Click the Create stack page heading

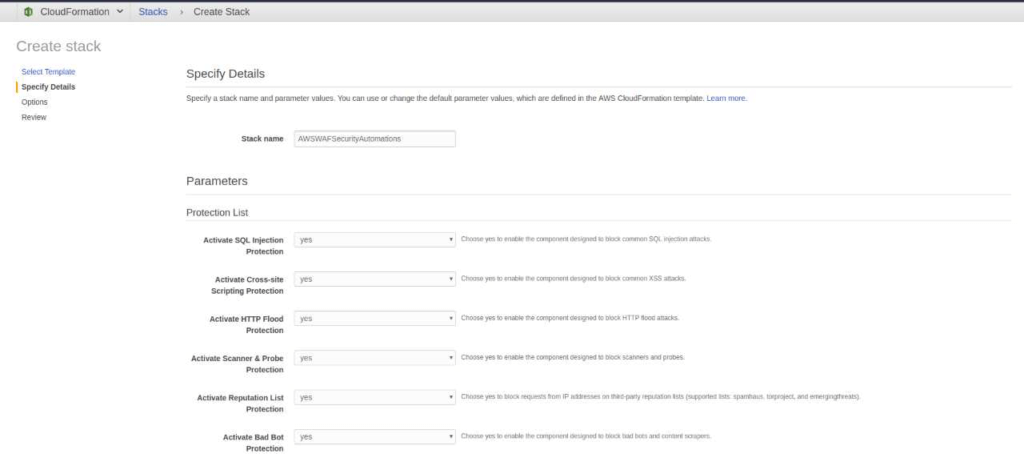(59, 46)
